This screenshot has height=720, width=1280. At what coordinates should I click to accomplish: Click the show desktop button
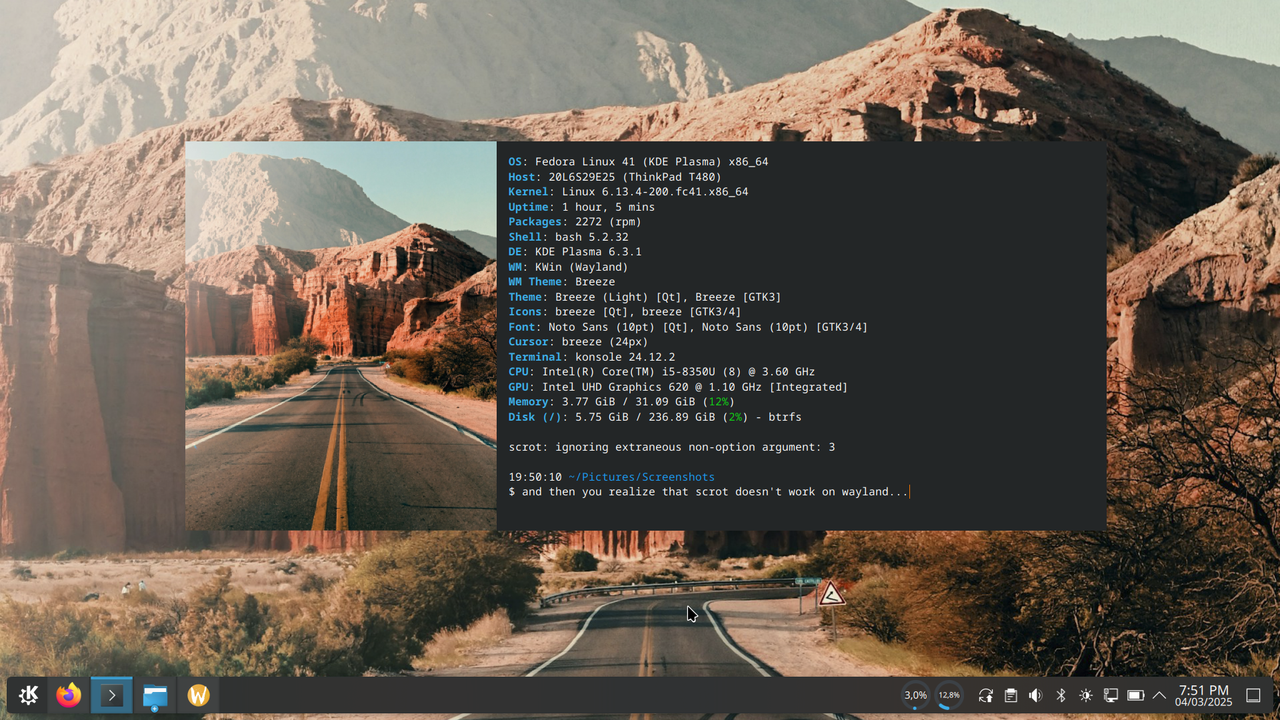click(1253, 695)
